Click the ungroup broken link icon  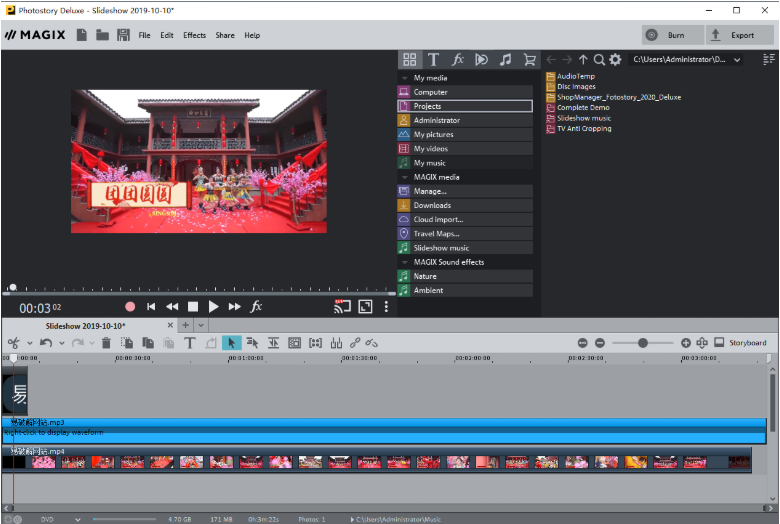[372, 343]
